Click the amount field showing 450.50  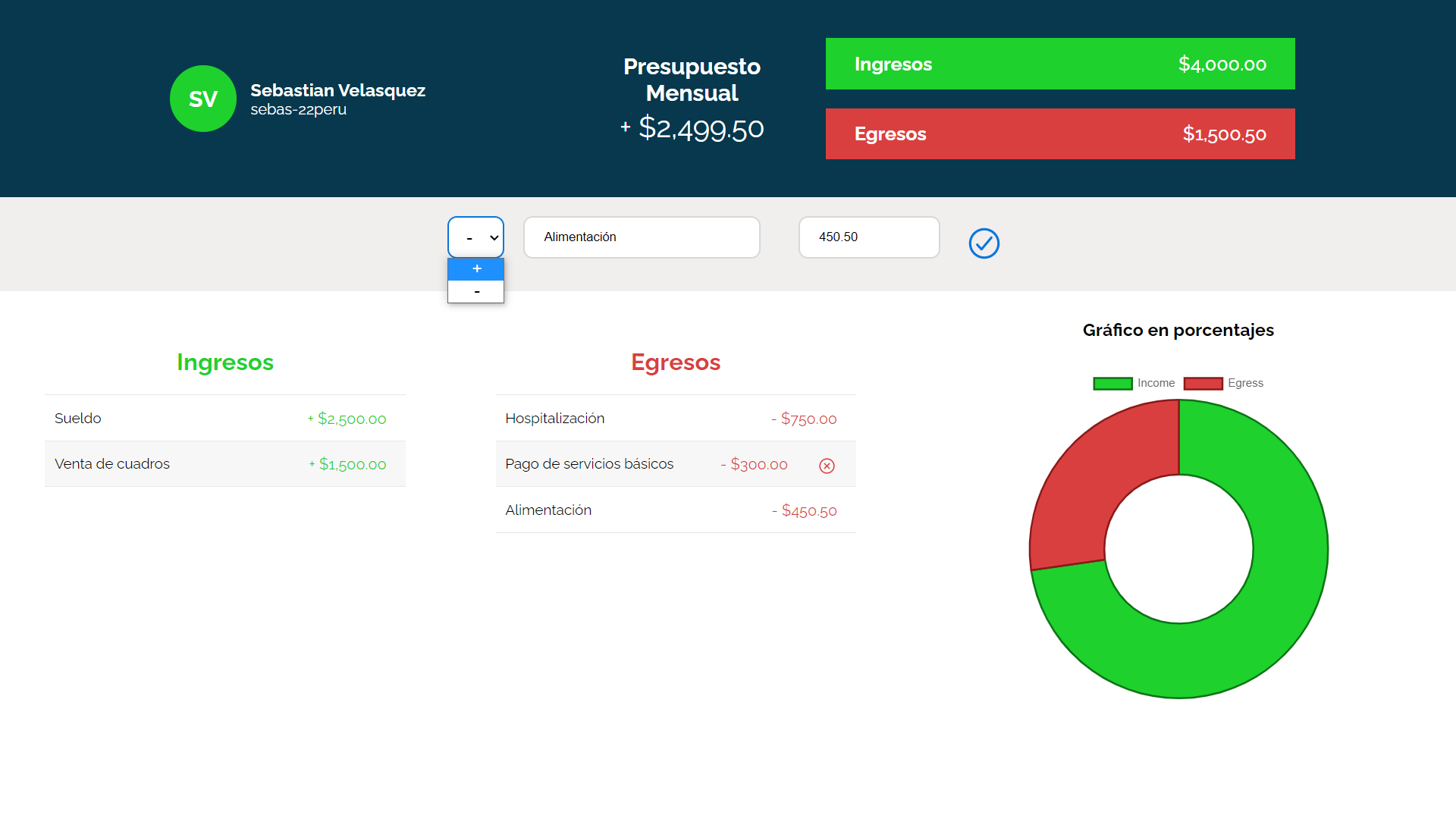869,237
